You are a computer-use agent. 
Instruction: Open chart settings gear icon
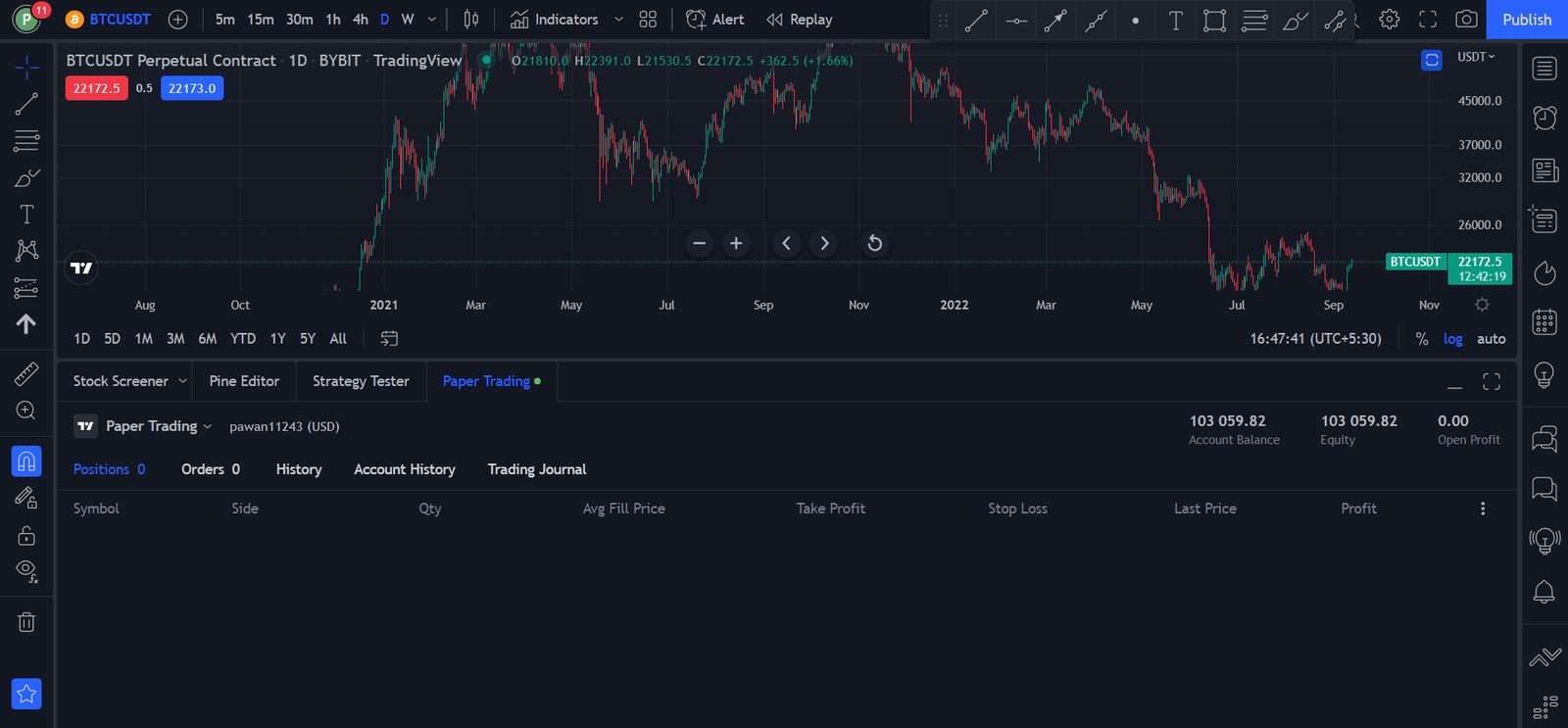tap(1389, 20)
